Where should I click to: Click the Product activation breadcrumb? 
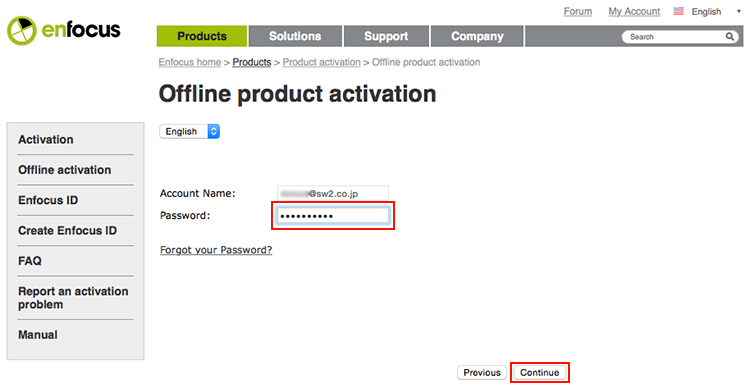(321, 62)
